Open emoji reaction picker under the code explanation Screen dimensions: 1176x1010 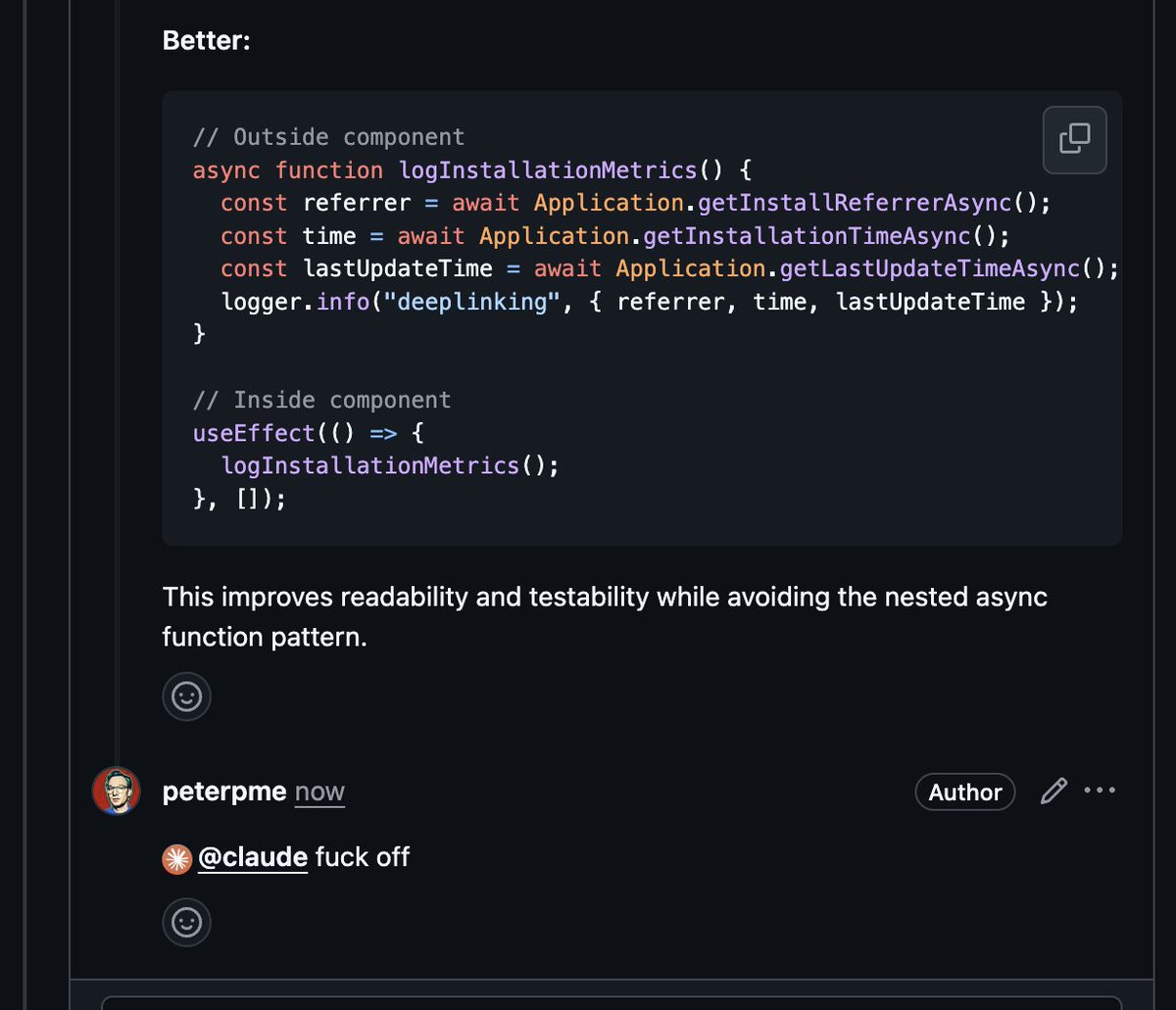pyautogui.click(x=186, y=697)
